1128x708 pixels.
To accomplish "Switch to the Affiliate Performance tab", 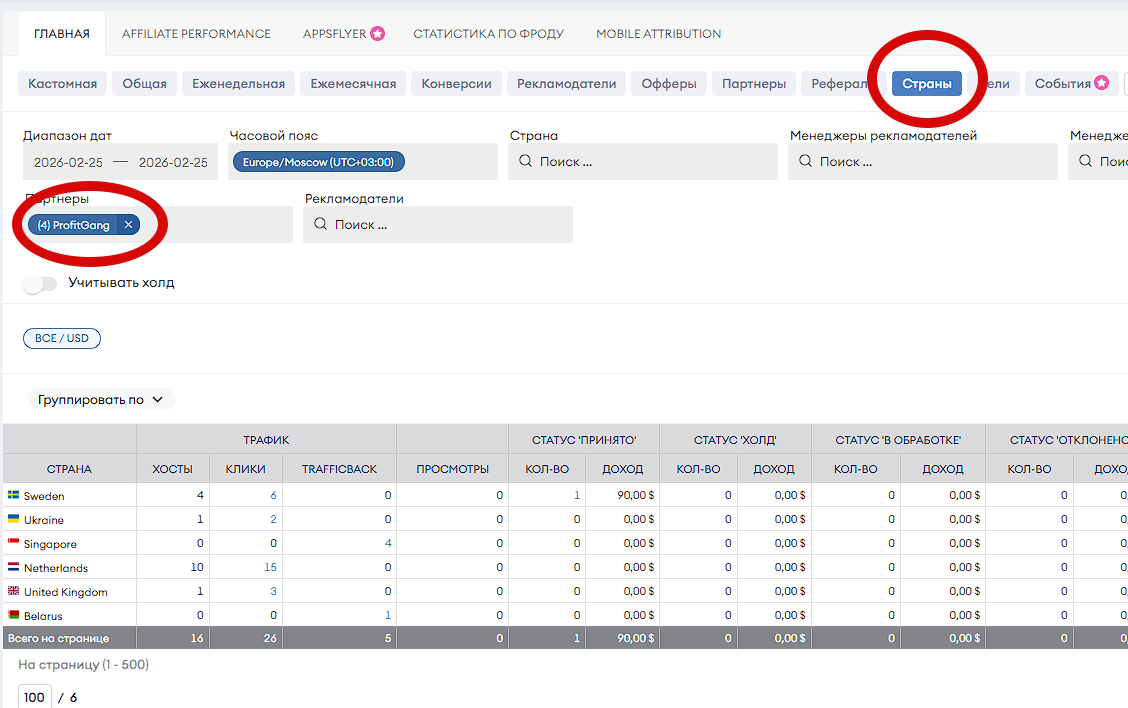I will click(196, 34).
